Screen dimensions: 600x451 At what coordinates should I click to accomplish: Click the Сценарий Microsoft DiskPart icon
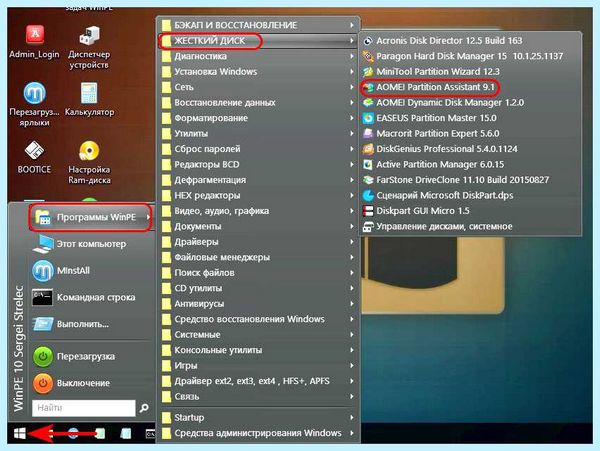click(x=368, y=195)
